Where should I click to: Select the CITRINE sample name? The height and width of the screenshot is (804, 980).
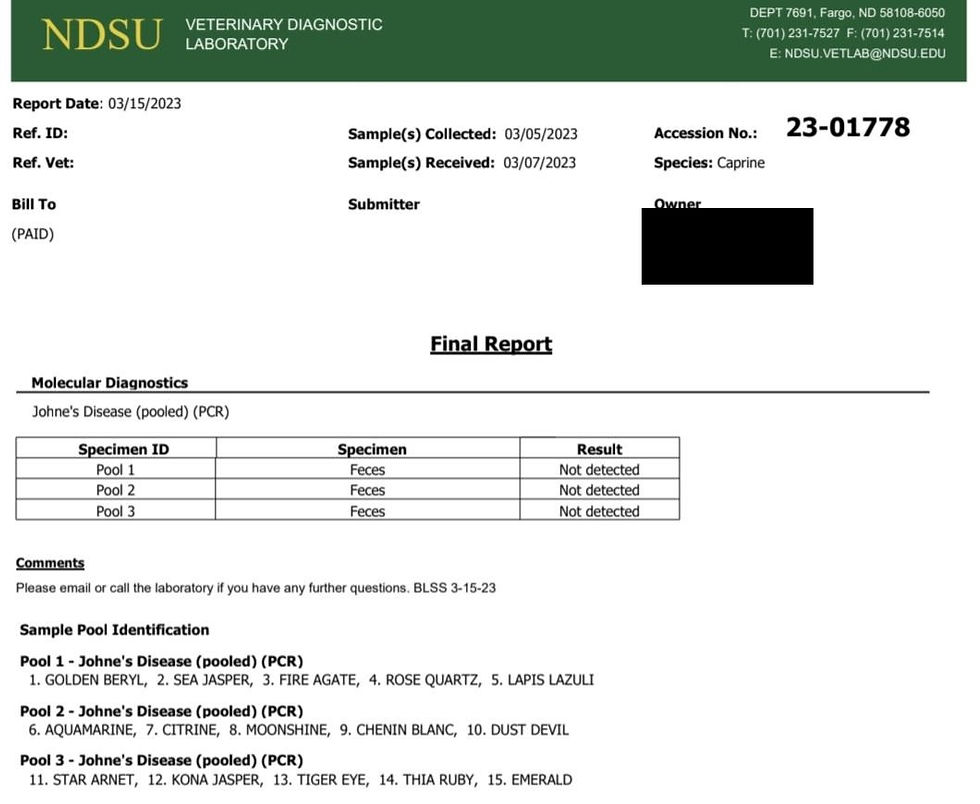189,730
